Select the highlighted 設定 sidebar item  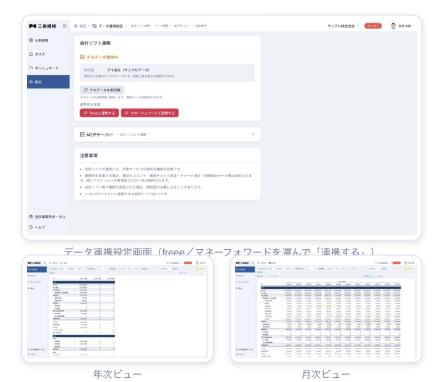[48, 82]
